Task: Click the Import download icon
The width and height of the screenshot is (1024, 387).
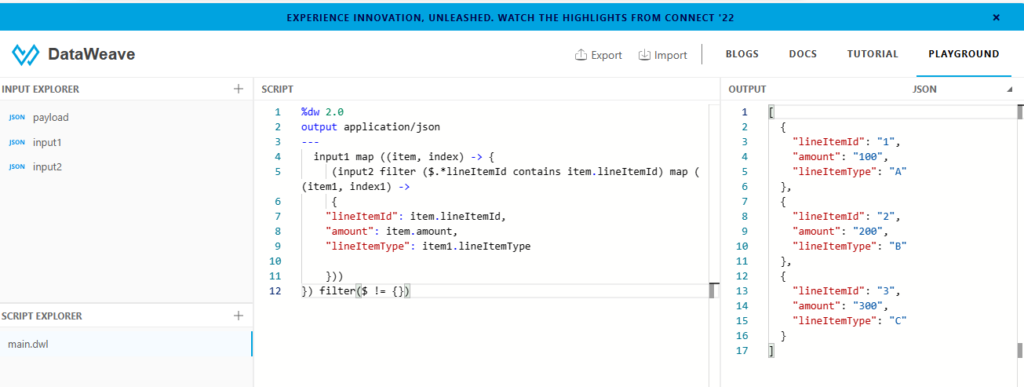Action: [x=644, y=55]
